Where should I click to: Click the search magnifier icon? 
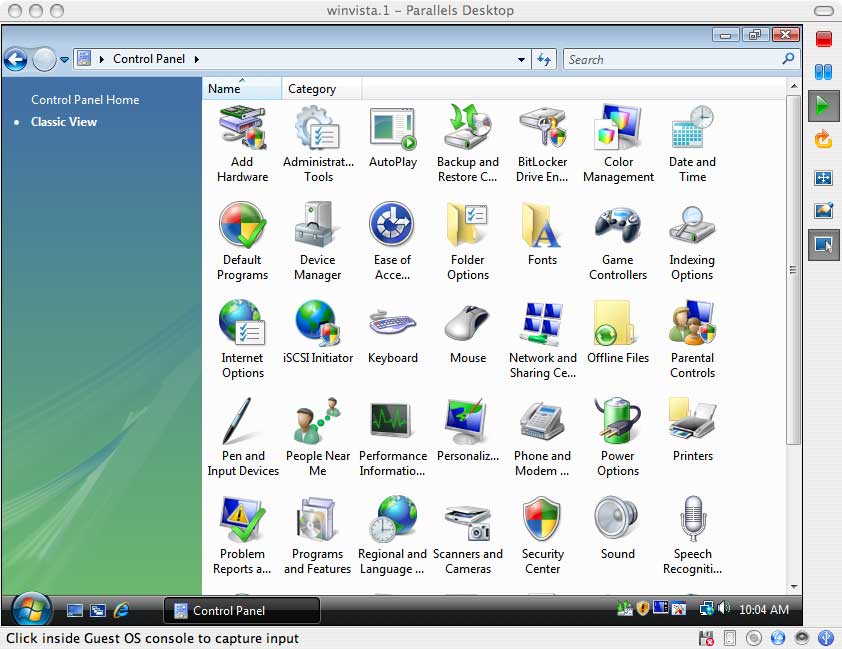[788, 59]
